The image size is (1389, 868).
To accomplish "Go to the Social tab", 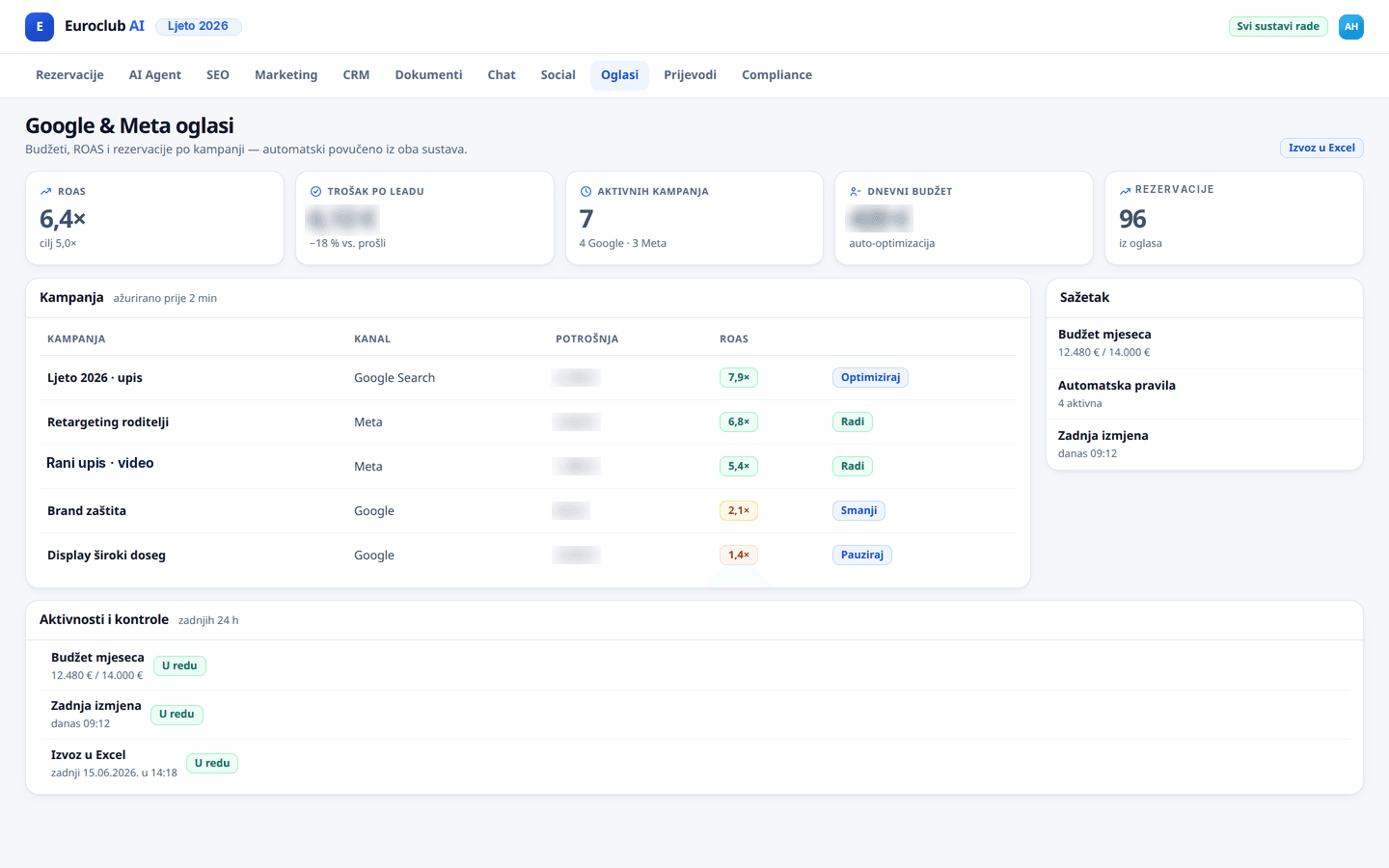I will click(558, 75).
